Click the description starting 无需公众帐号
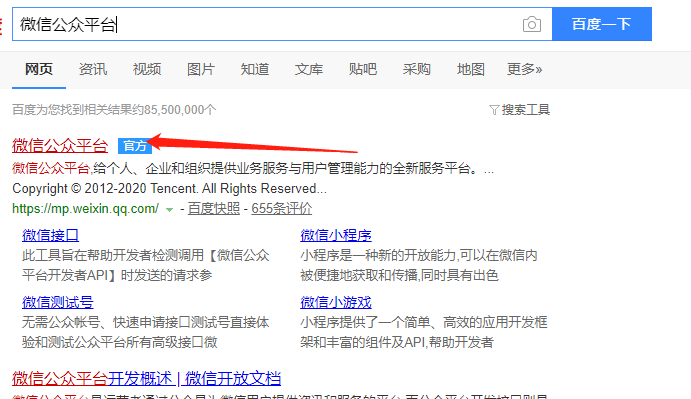Image resolution: width=691 pixels, height=399 pixels. [145, 332]
